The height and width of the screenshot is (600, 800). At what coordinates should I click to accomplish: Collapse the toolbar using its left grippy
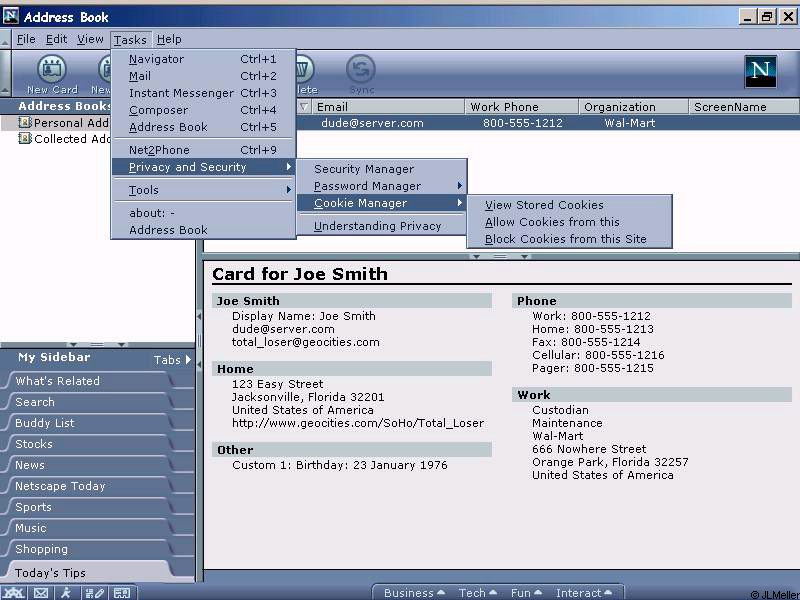click(x=5, y=72)
